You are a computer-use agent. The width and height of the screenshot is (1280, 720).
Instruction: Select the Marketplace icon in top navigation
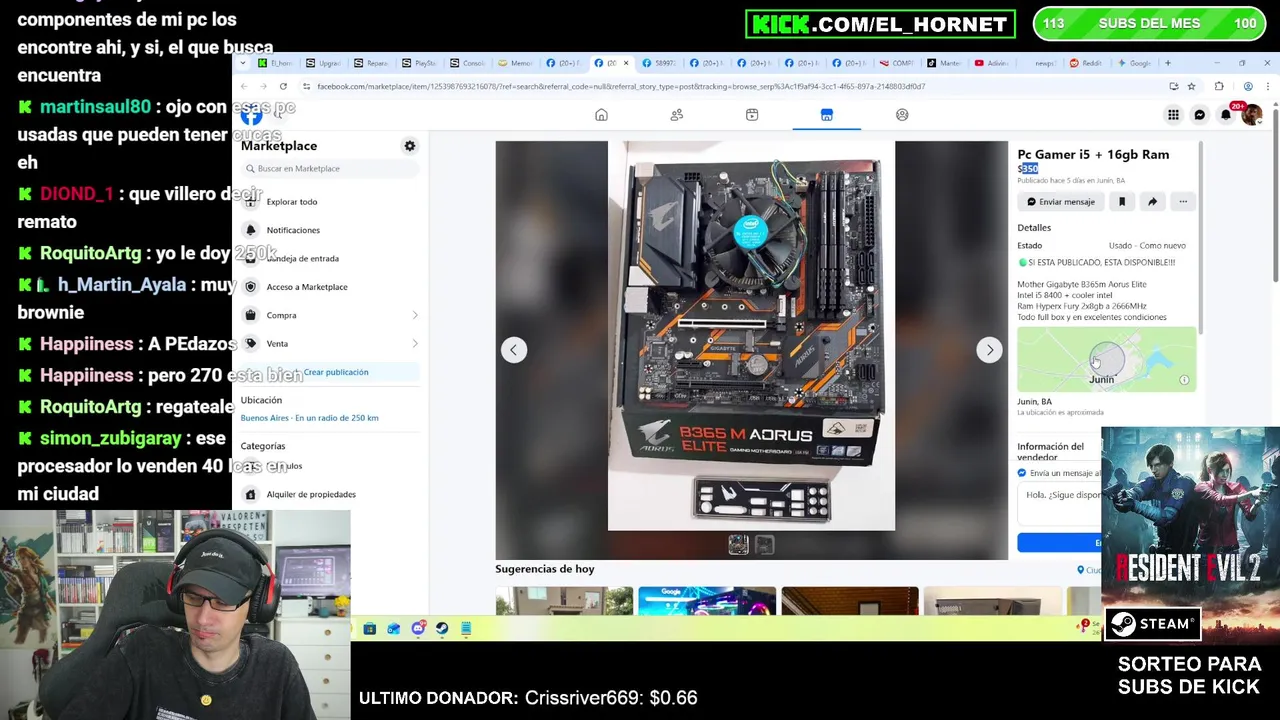(827, 115)
